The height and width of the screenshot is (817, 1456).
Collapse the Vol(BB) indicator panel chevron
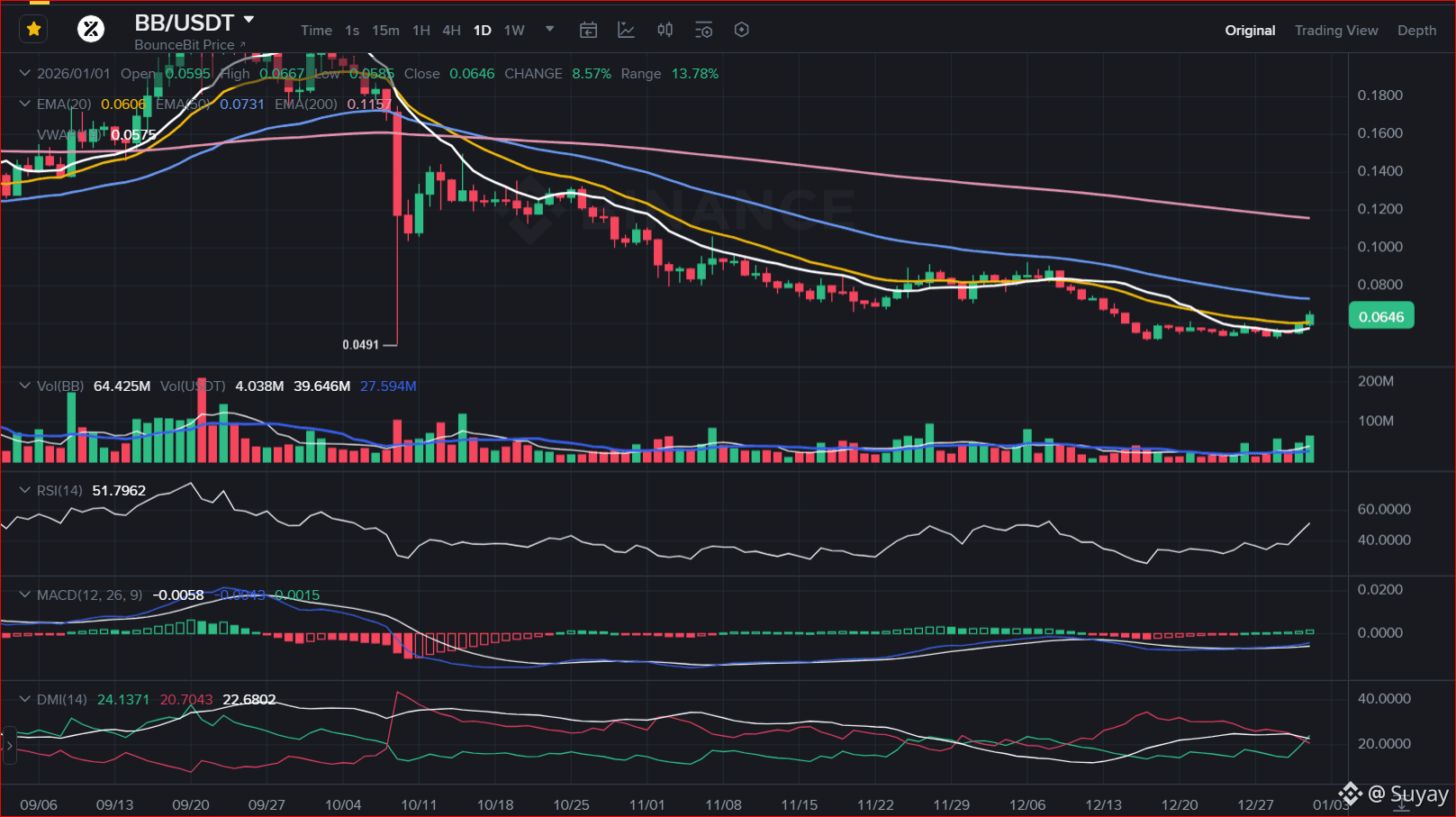pos(25,386)
